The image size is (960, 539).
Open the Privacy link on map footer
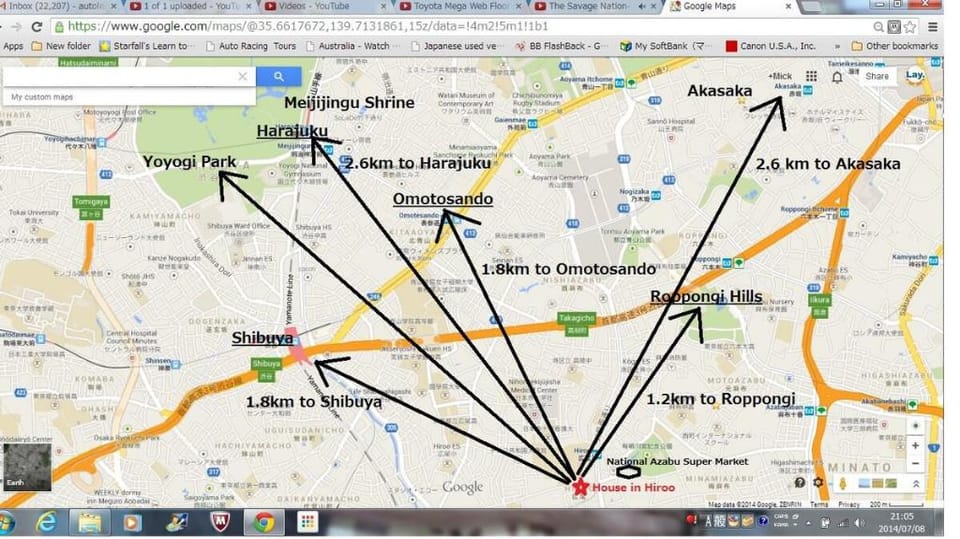pyautogui.click(x=849, y=504)
